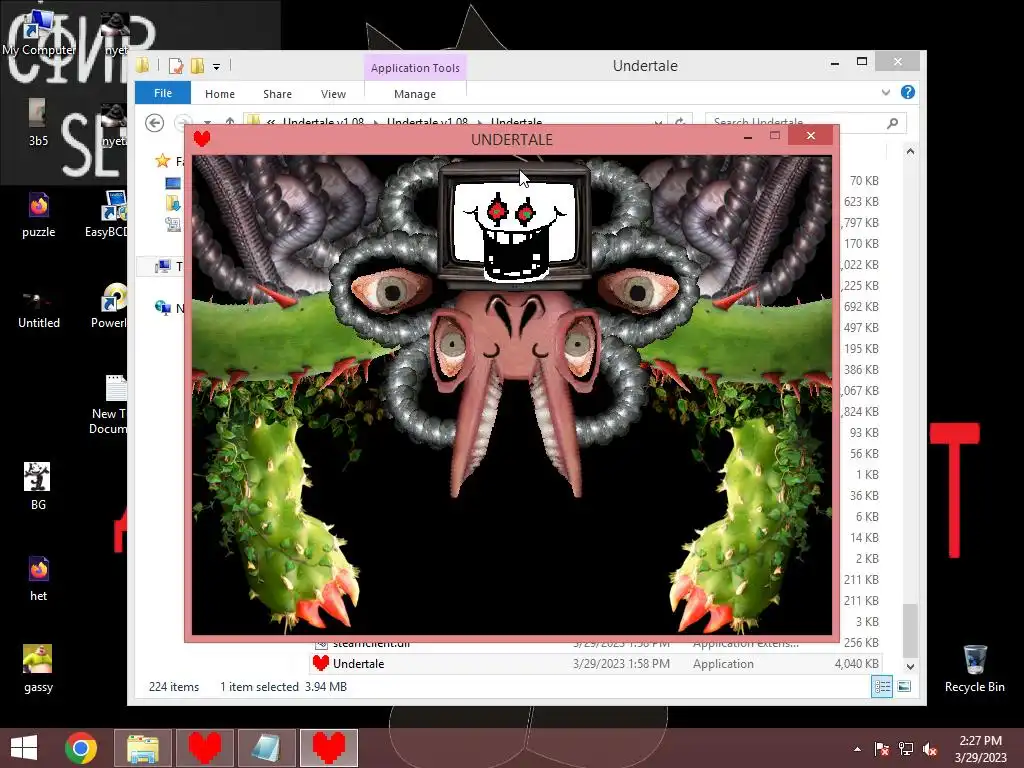The height and width of the screenshot is (768, 1024).
Task: Select the gassy desktop icon
Action: 38,669
